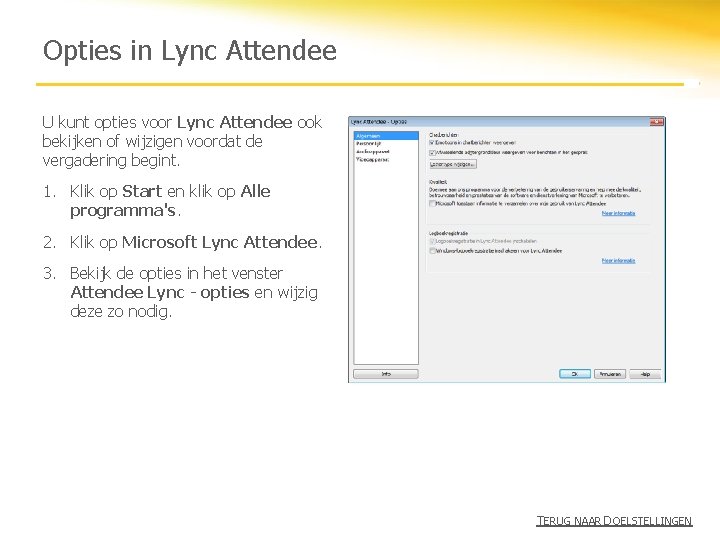Click the Help button in dialog
Screen dimensions: 720x540
pos(645,374)
